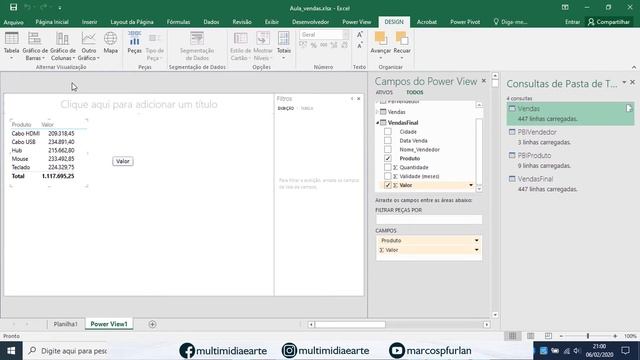Close the Filtros pane

coord(359,99)
